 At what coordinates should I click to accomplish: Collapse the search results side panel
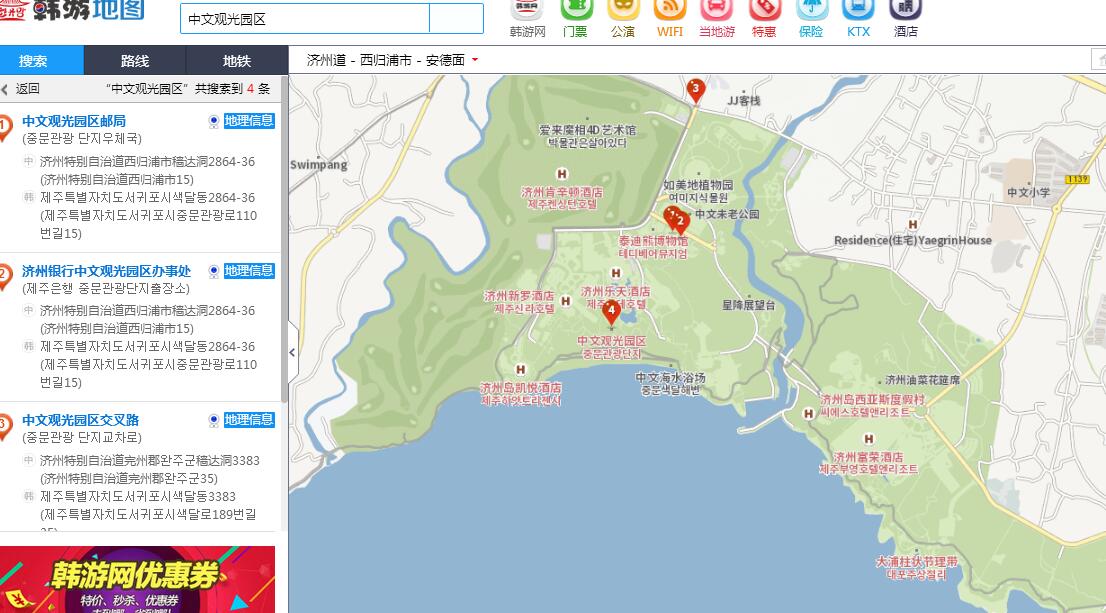point(292,352)
